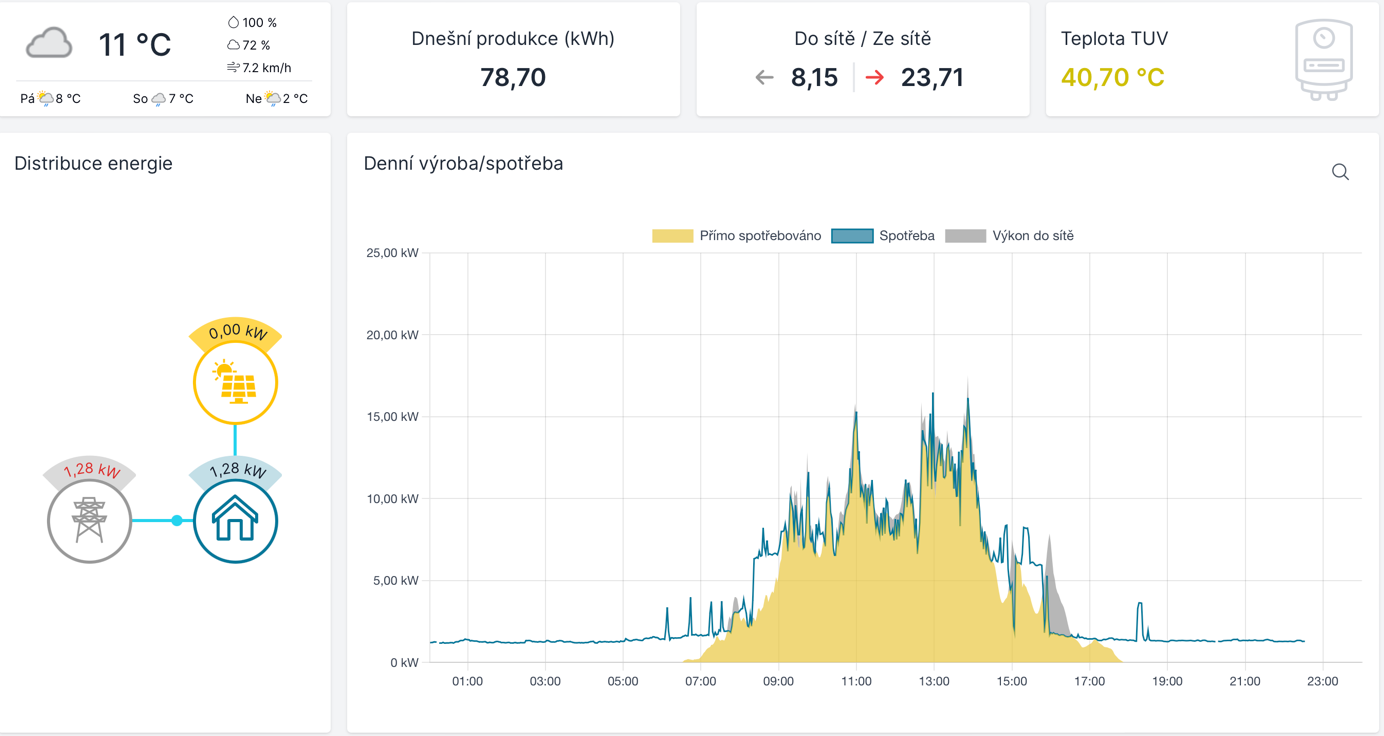Click the Dnešní produkce value 78,70
This screenshot has height=736, width=1384.
click(513, 78)
